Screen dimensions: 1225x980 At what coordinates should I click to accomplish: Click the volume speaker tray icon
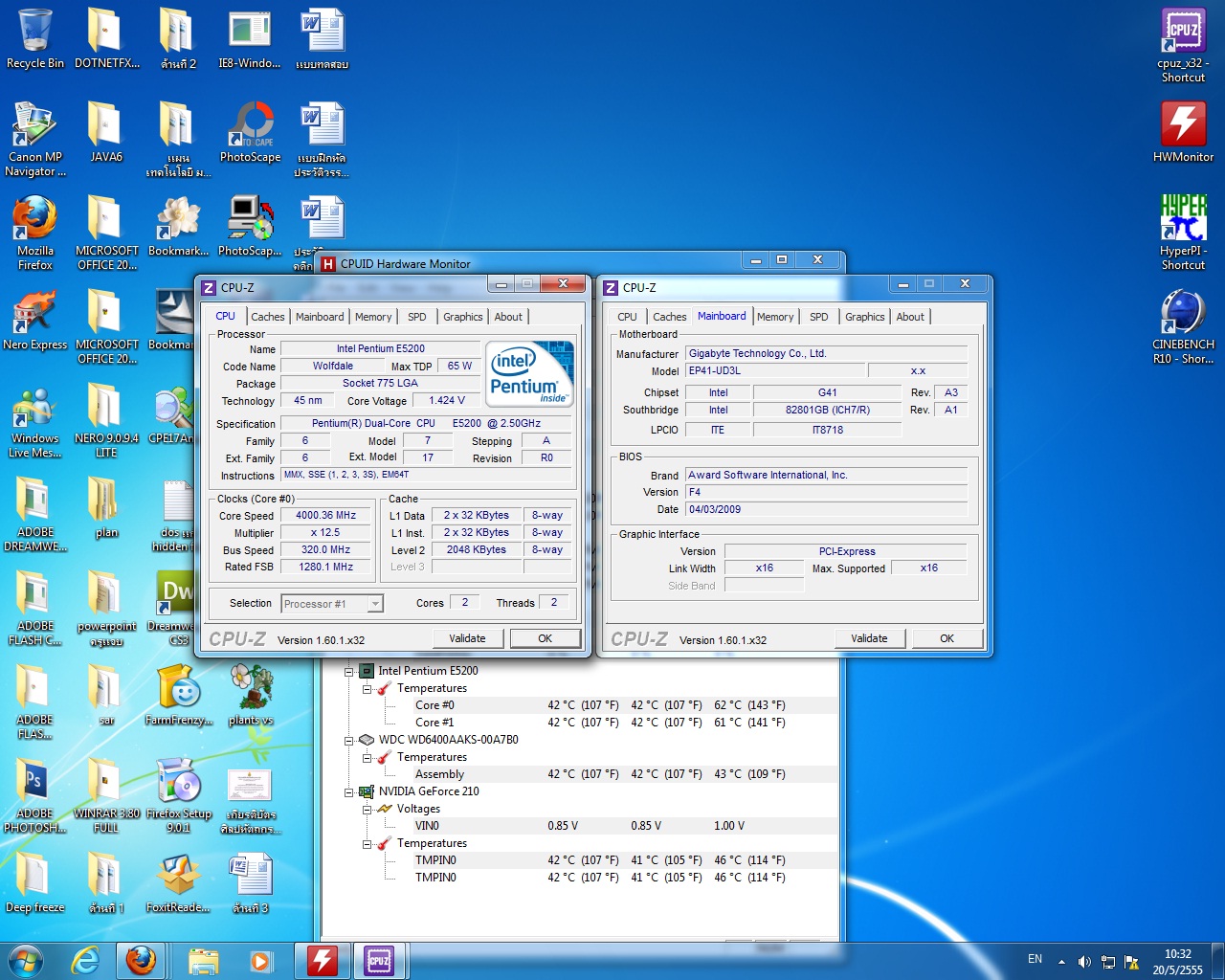click(1084, 961)
